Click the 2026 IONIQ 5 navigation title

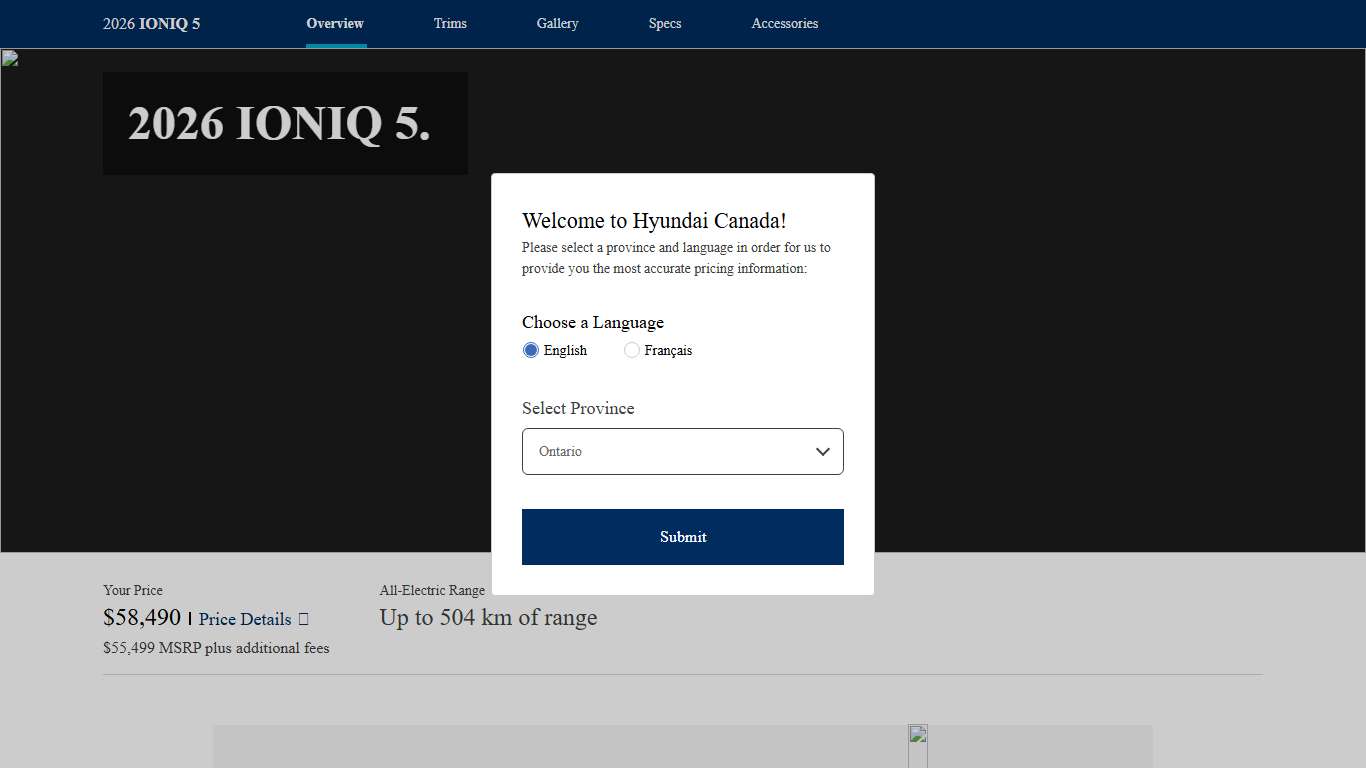[x=151, y=23]
